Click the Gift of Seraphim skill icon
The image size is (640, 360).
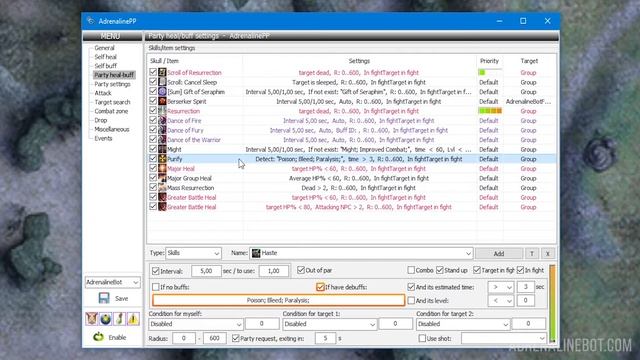click(162, 91)
